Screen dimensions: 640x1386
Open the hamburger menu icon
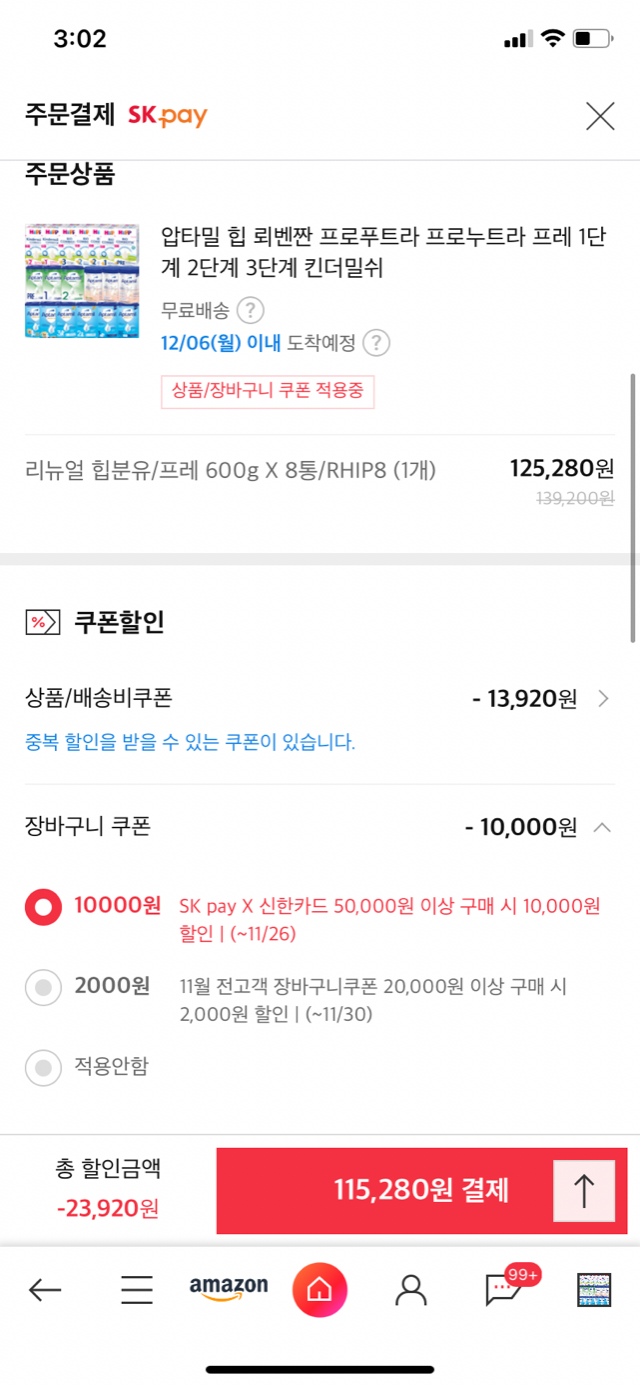pyautogui.click(x=137, y=1290)
